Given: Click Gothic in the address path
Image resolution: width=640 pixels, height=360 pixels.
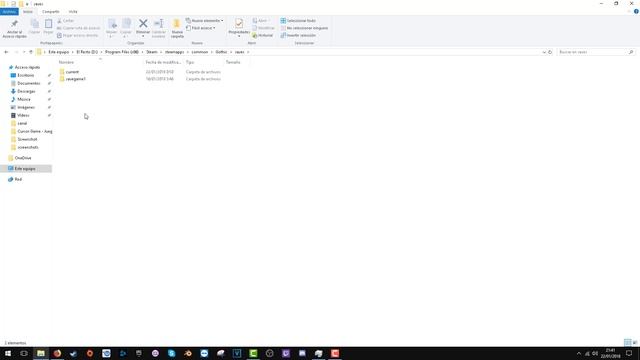Looking at the screenshot, I should (x=221, y=52).
